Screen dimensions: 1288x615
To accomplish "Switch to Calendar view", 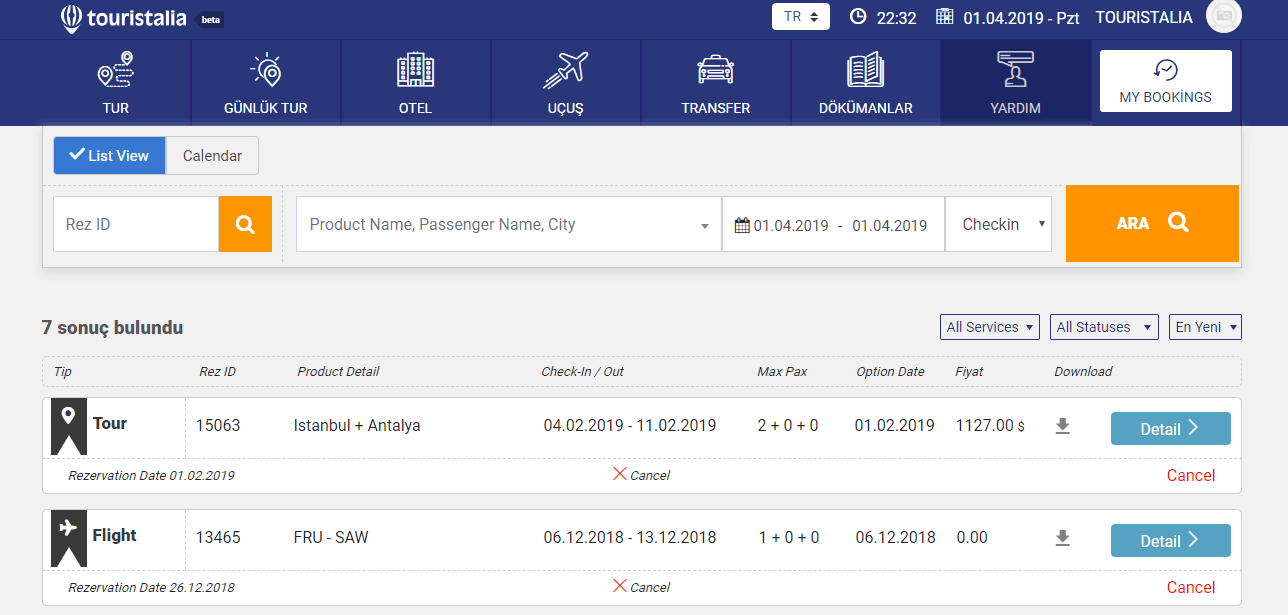I will 212,155.
